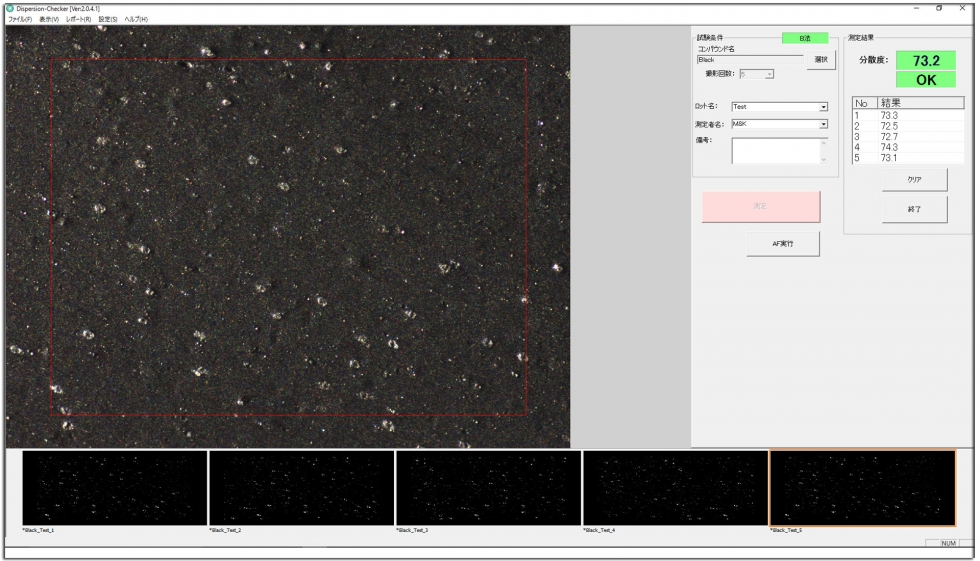Screen dimensions: 980x561
Task: Select the Black_Test_2 thumbnail
Action: pos(301,487)
